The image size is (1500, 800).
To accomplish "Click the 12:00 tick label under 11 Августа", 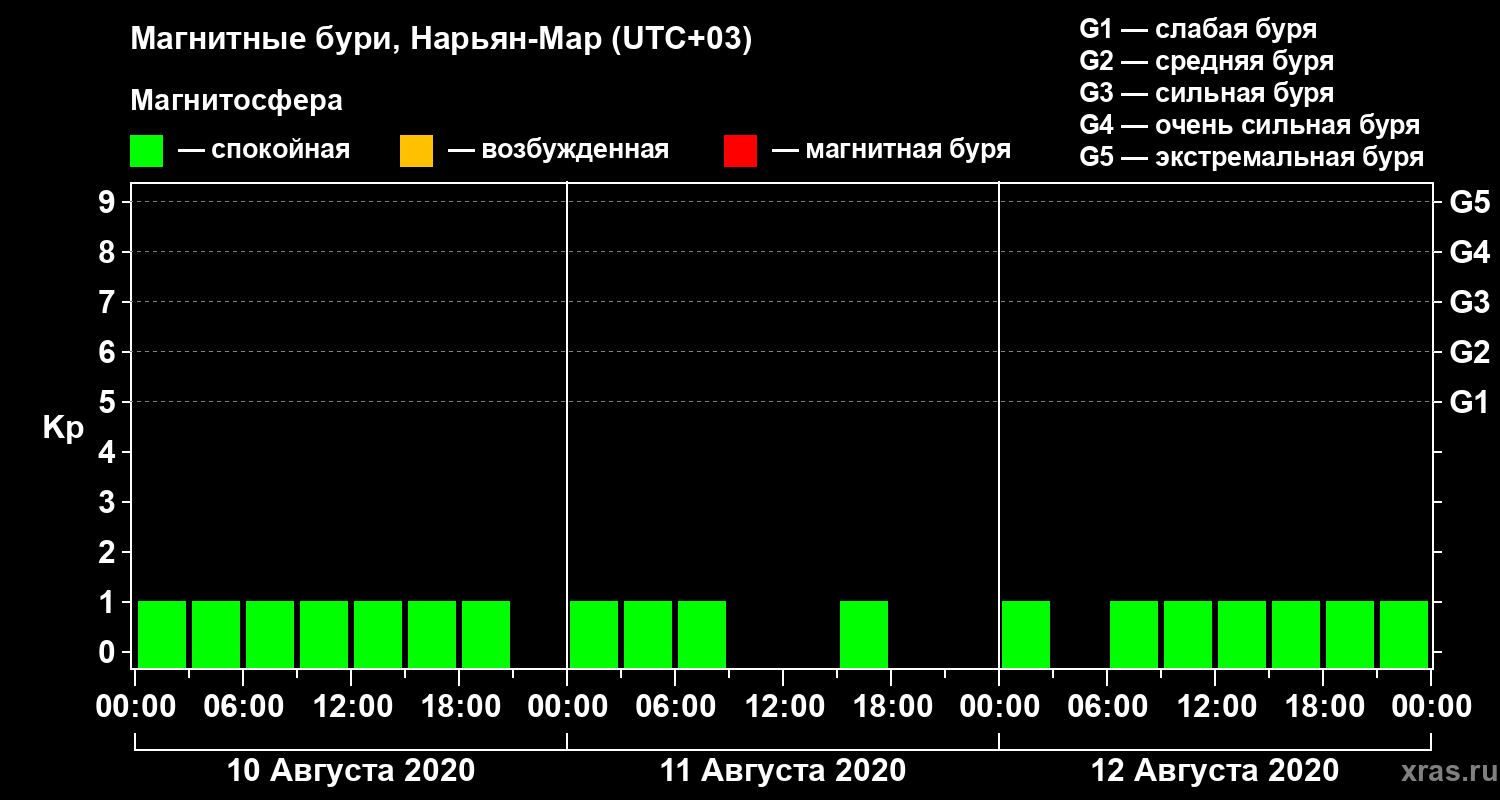I will coord(783,706).
